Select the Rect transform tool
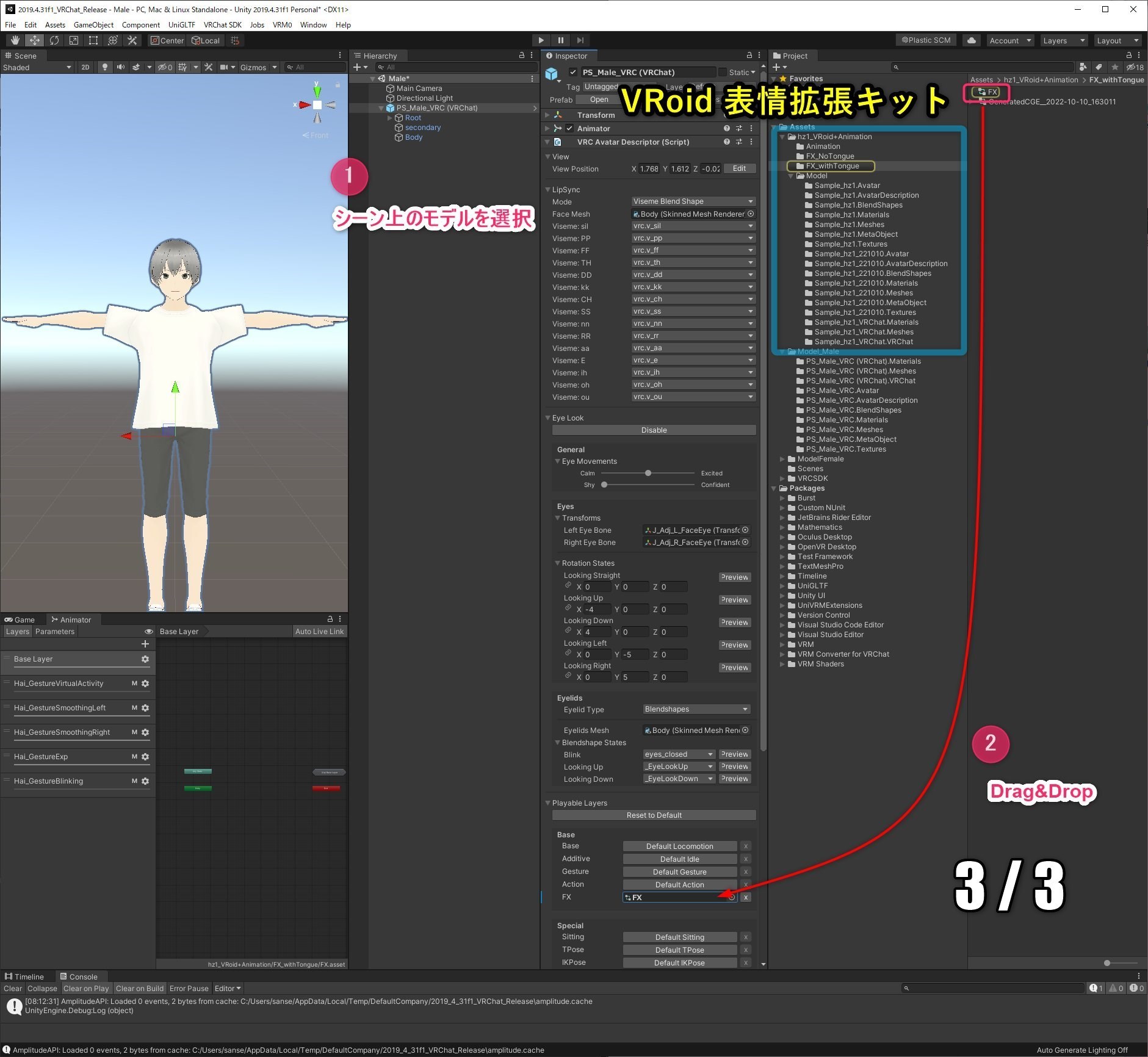The height and width of the screenshot is (1057, 1148). [x=93, y=40]
